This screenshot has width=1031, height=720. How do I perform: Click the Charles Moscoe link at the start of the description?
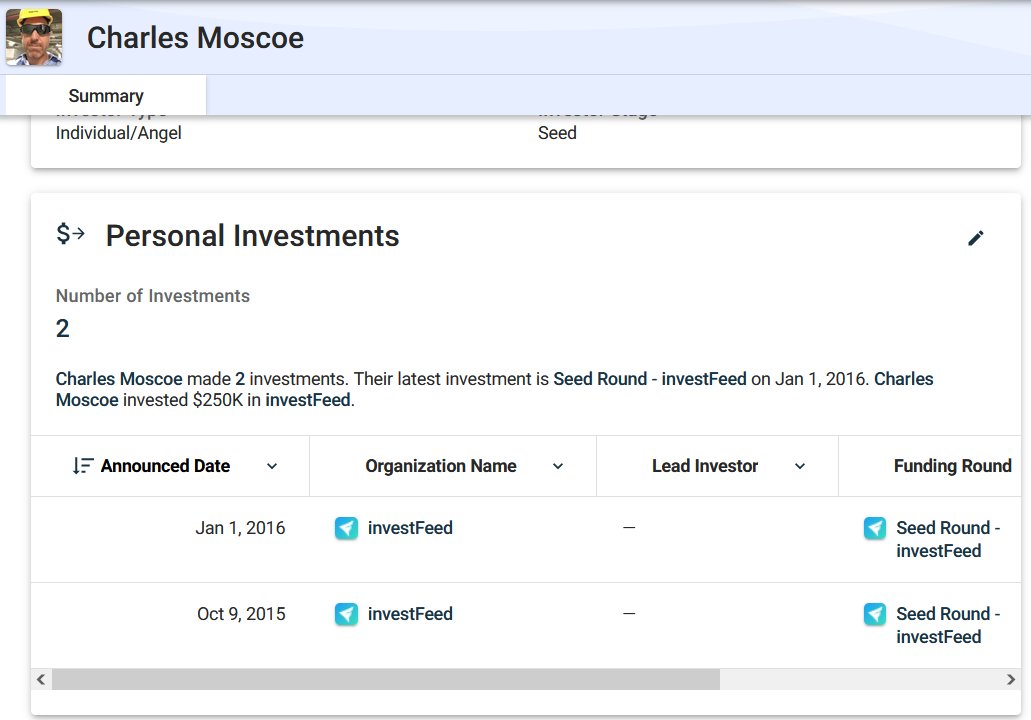(119, 379)
